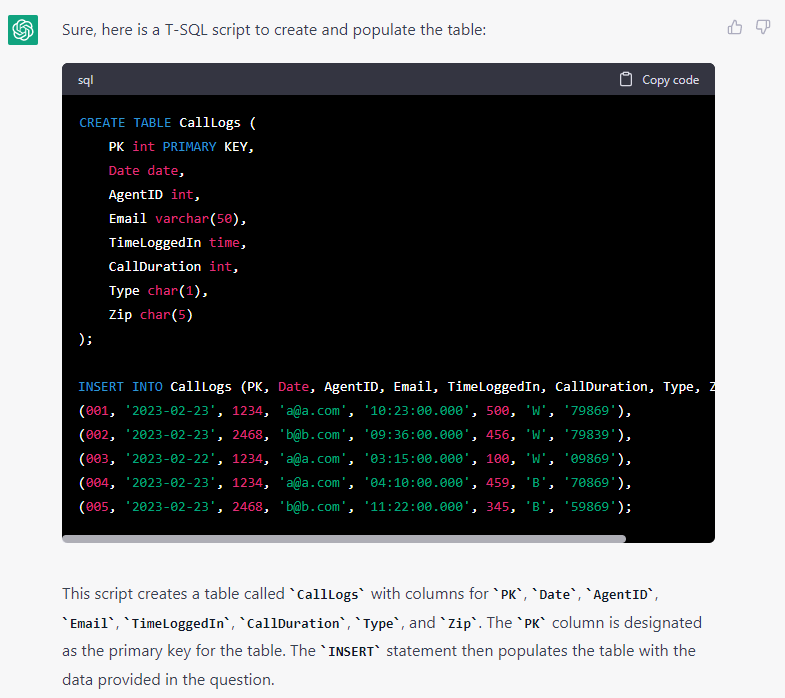Click the horizontal scrollbar under the code
The height and width of the screenshot is (698, 785).
[344, 539]
